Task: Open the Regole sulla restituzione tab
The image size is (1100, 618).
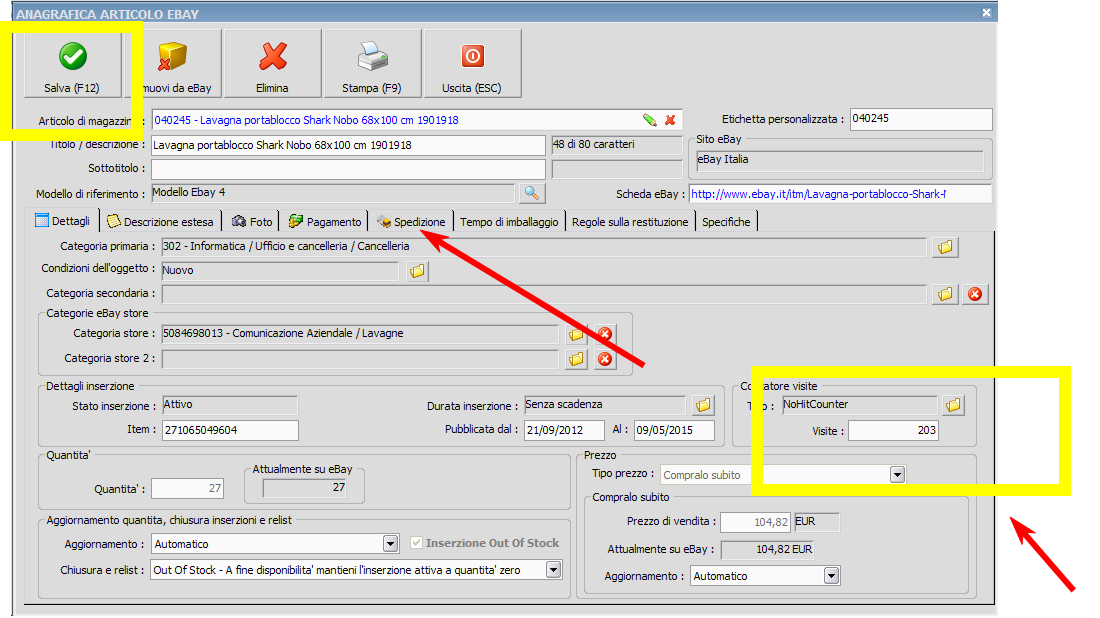Action: click(x=630, y=221)
